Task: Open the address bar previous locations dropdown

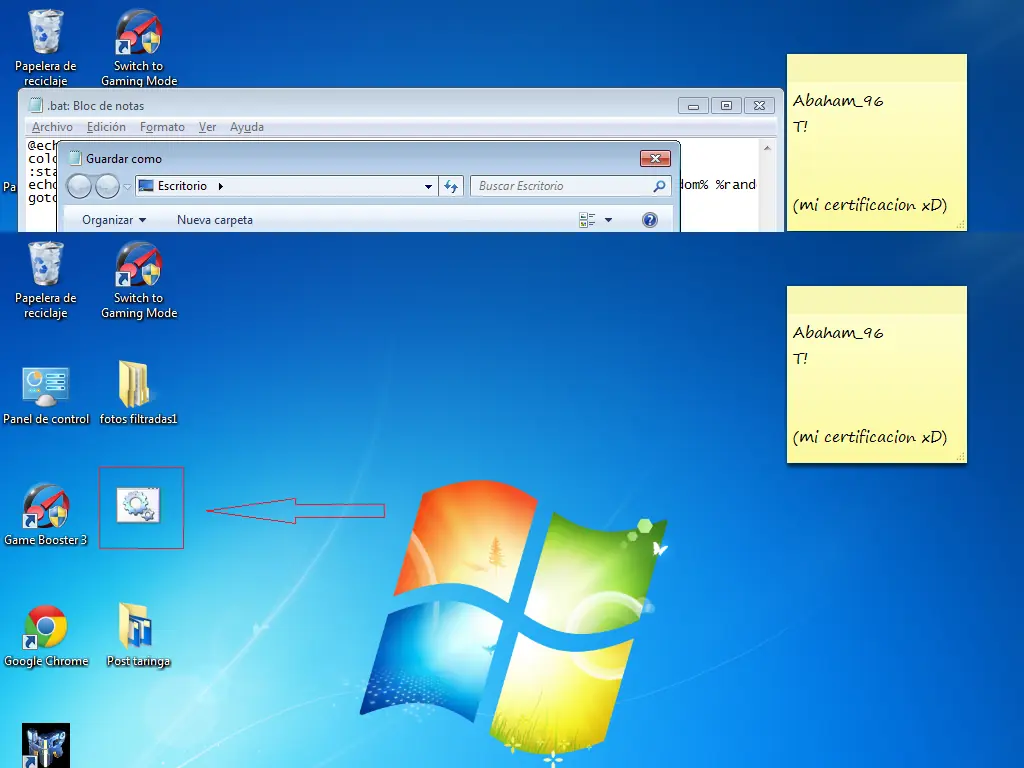Action: click(428, 186)
